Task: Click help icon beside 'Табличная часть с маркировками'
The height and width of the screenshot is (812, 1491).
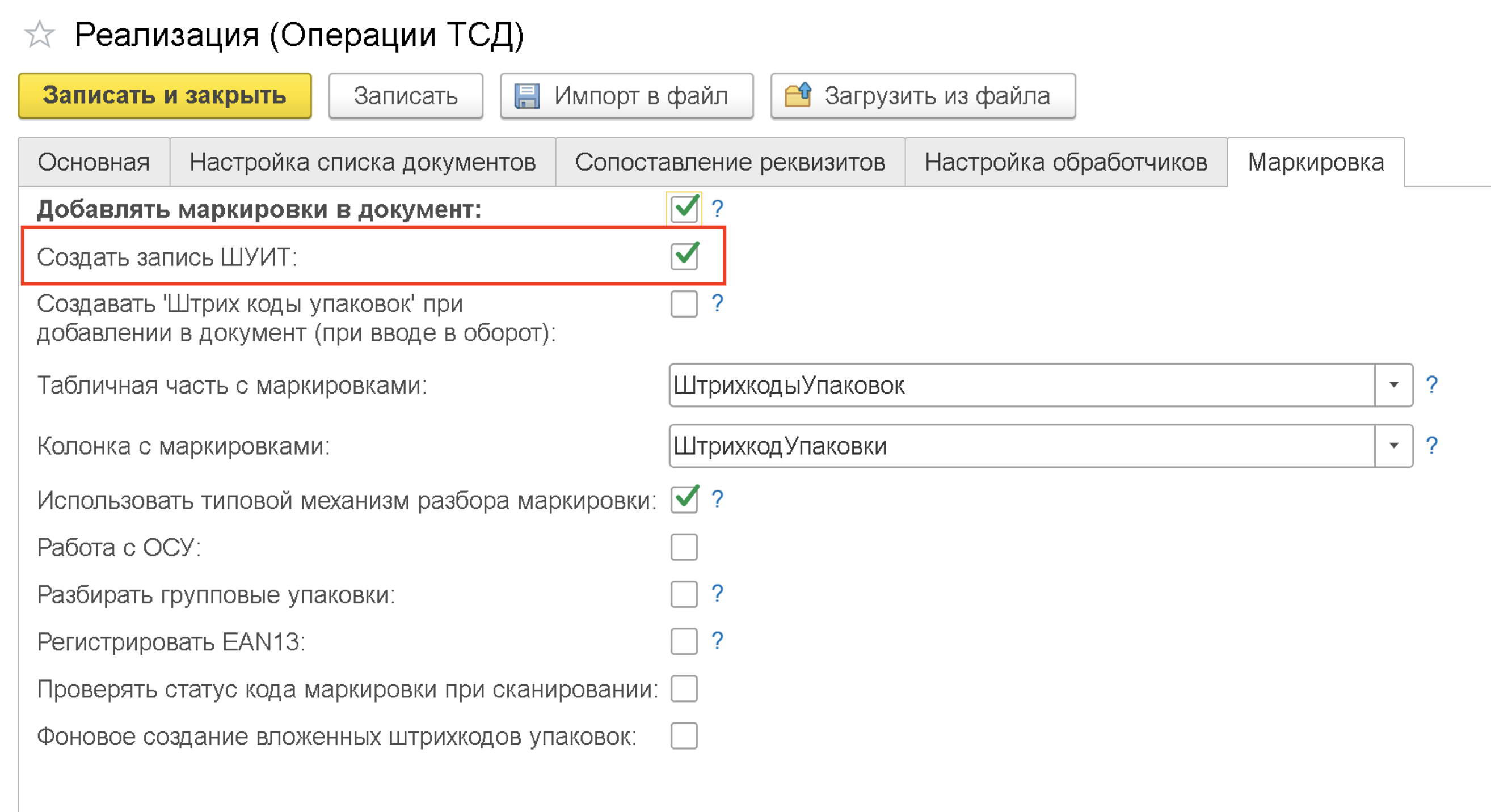Action: (1431, 384)
